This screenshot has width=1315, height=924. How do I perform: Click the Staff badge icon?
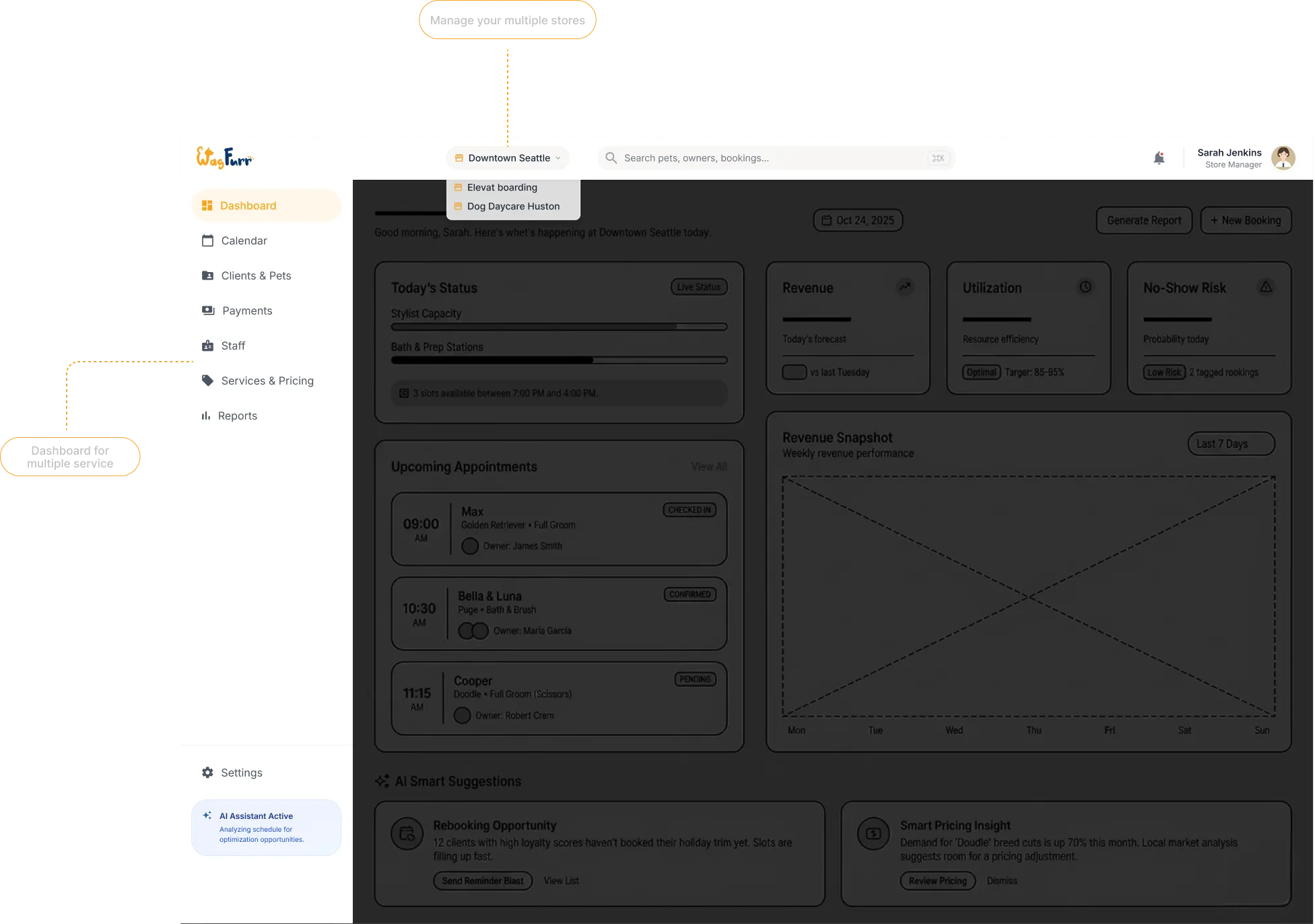point(207,345)
